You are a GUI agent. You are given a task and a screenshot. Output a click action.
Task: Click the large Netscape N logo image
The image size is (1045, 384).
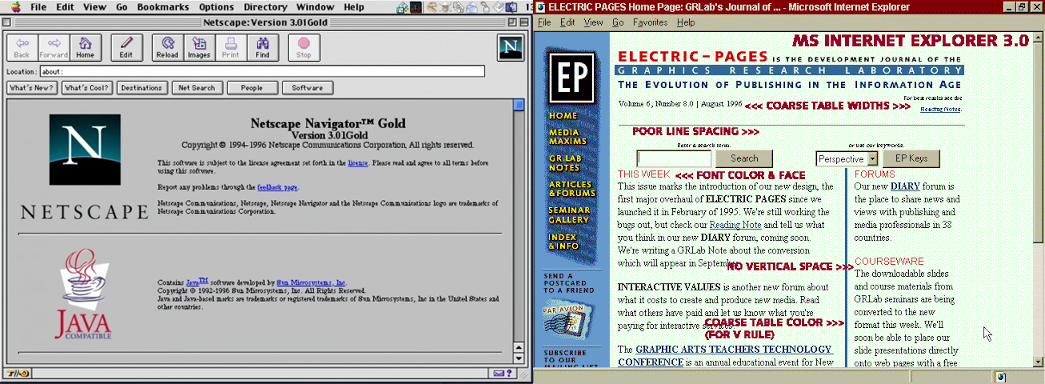click(84, 149)
